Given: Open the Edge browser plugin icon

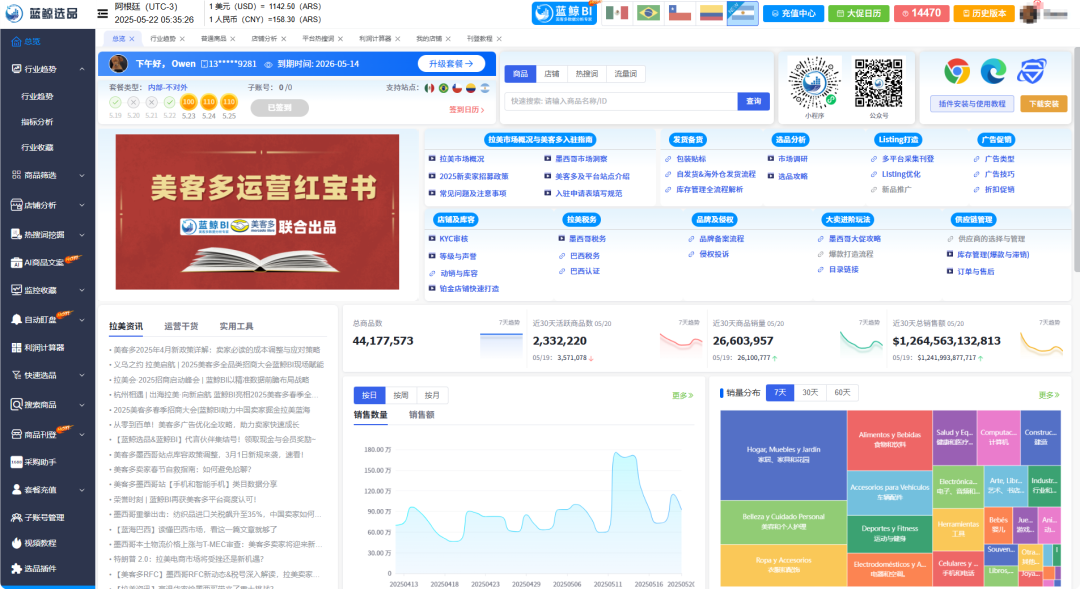Looking at the screenshot, I should click(x=993, y=72).
